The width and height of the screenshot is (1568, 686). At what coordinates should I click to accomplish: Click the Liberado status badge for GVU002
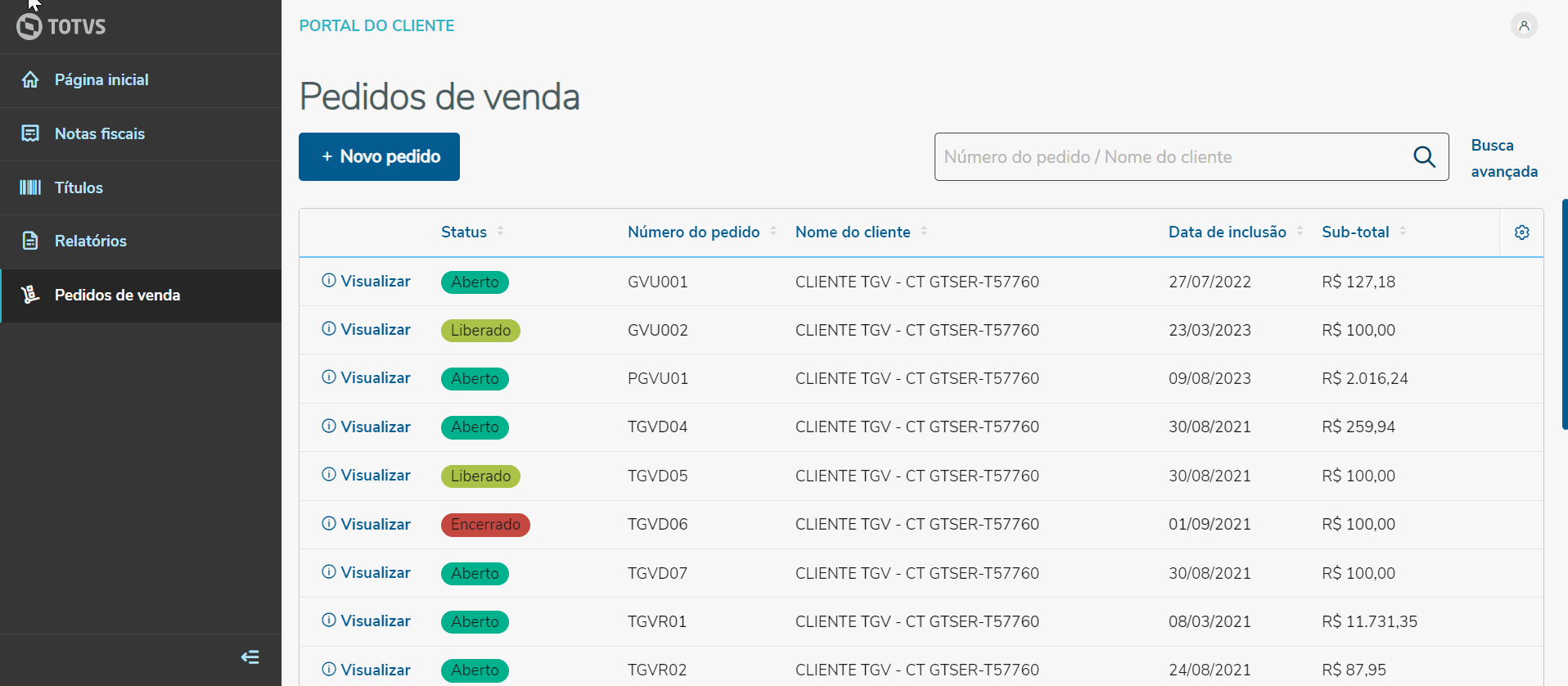coord(480,331)
